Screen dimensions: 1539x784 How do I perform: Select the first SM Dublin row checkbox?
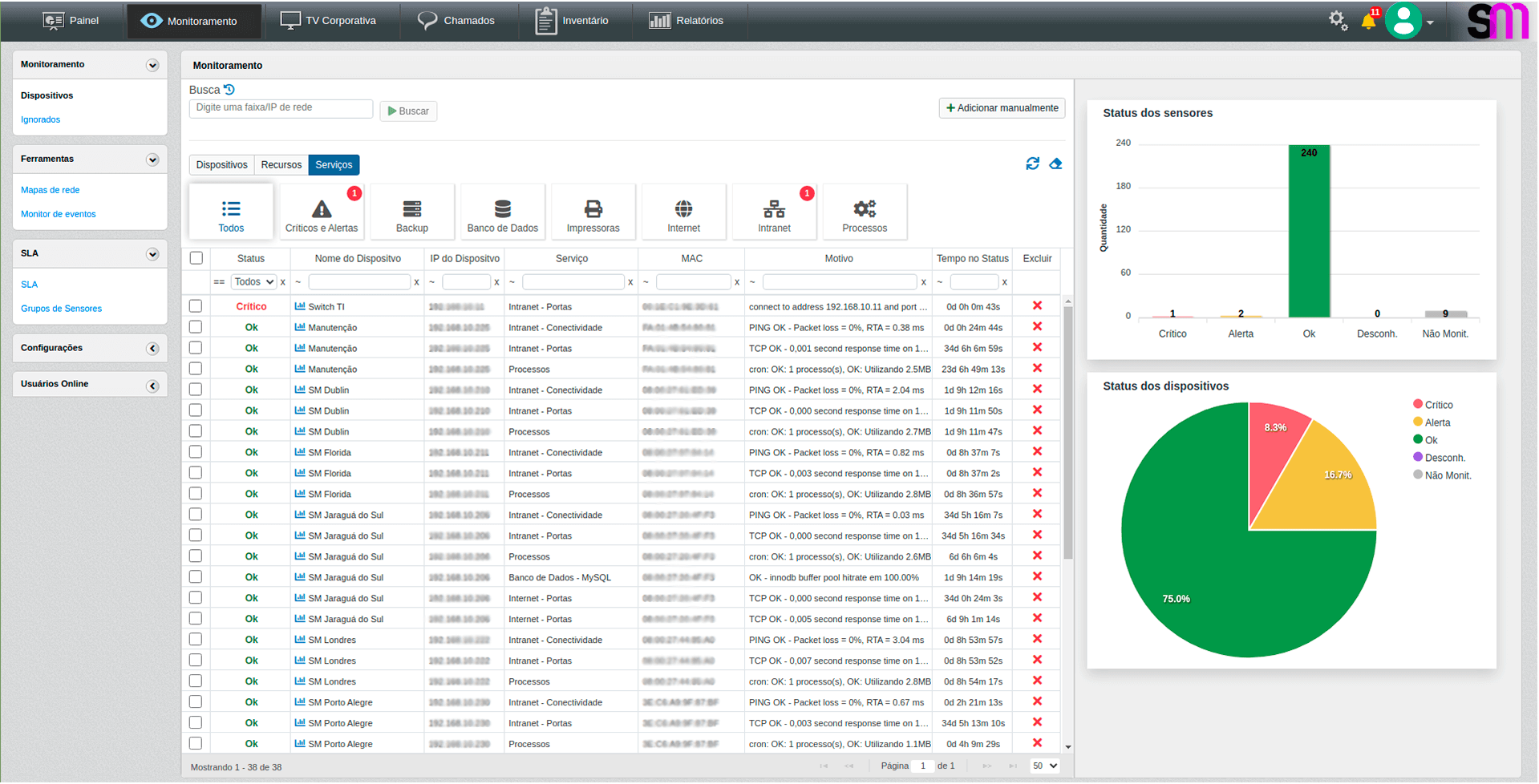[196, 390]
